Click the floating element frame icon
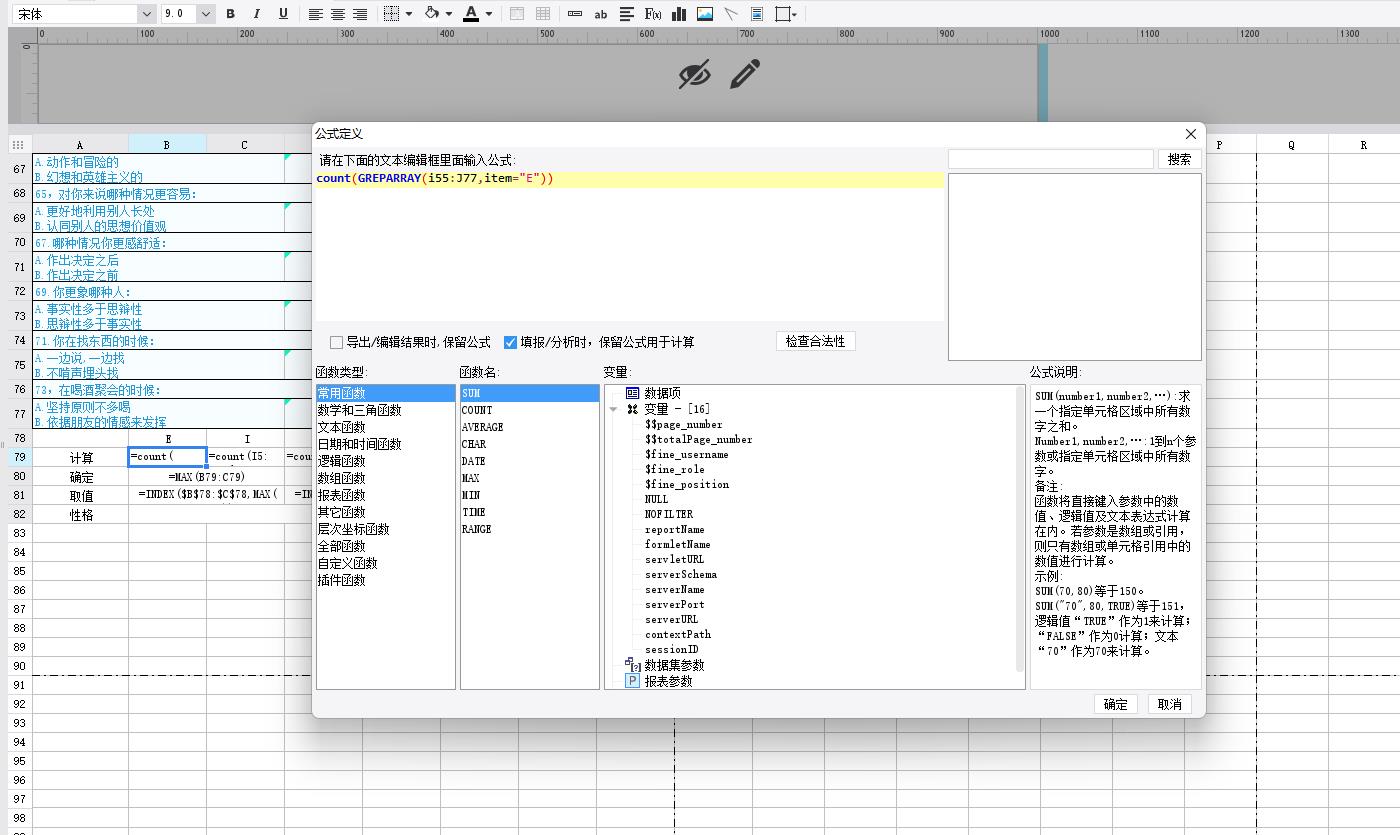This screenshot has width=1400, height=835. [783, 14]
